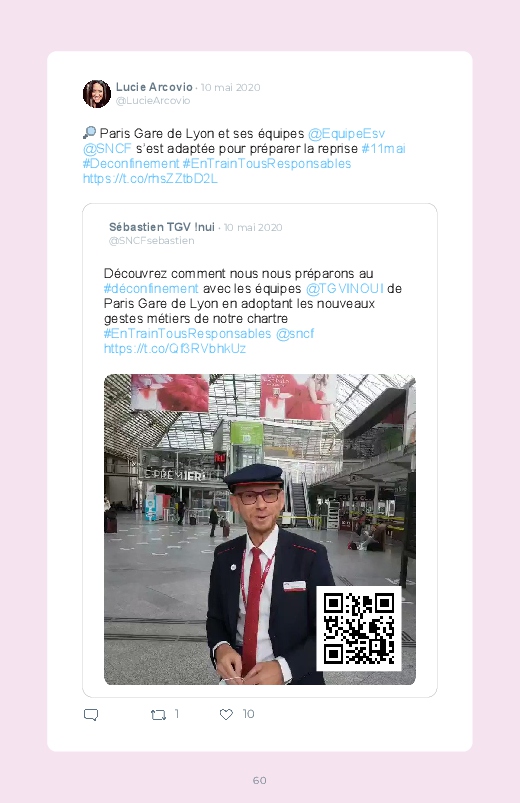This screenshot has width=520, height=803.
Task: Open the @SNCF mention link
Action: (107, 149)
